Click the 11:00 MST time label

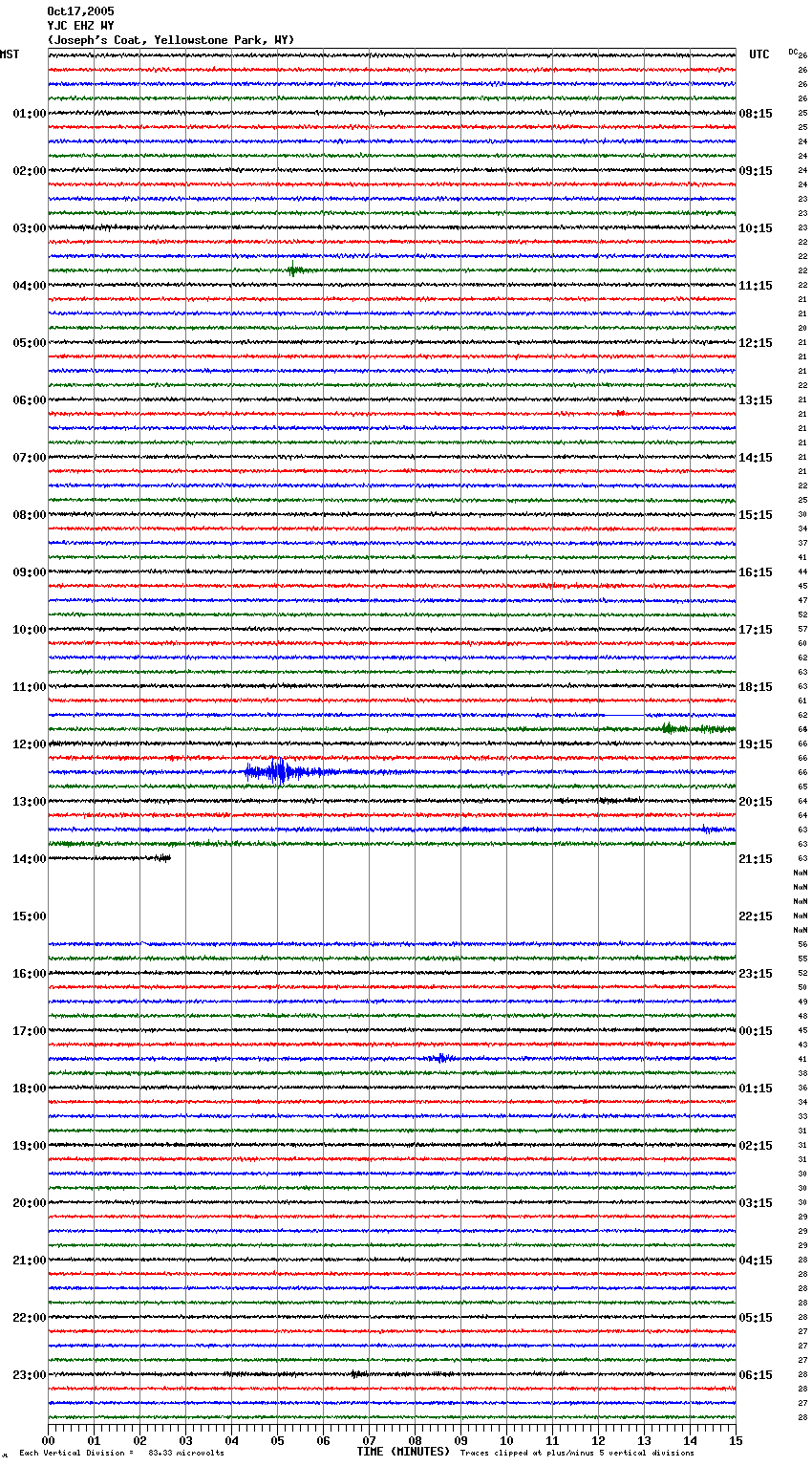(x=30, y=687)
